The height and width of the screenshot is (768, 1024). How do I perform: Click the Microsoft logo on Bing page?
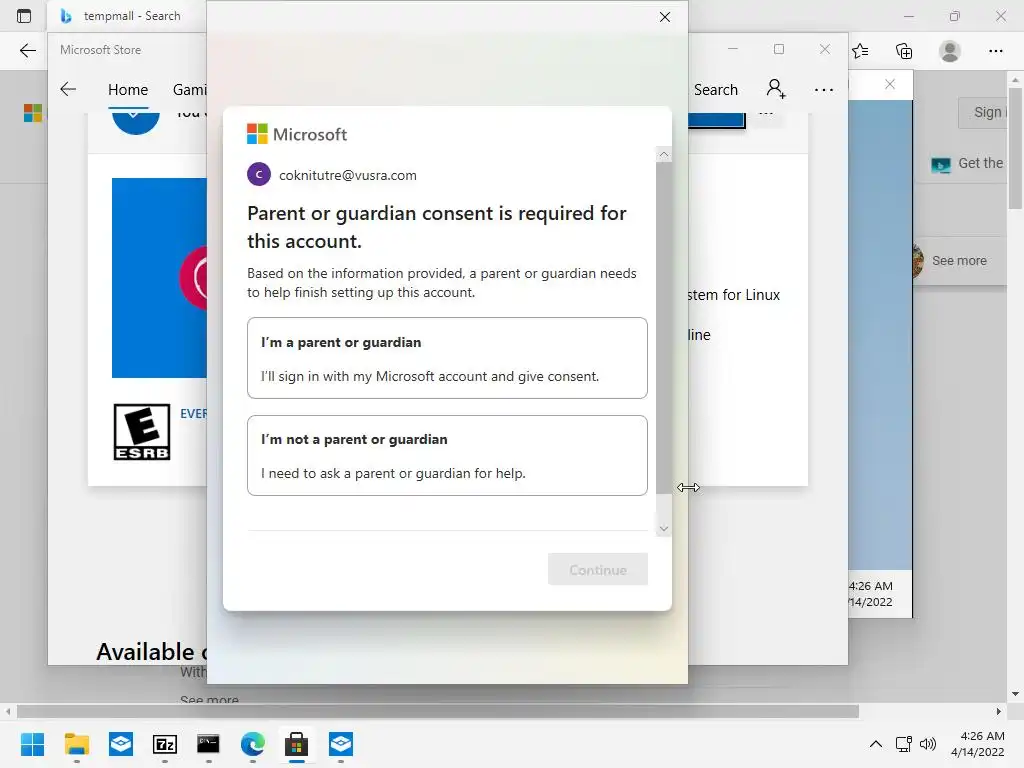(x=33, y=113)
